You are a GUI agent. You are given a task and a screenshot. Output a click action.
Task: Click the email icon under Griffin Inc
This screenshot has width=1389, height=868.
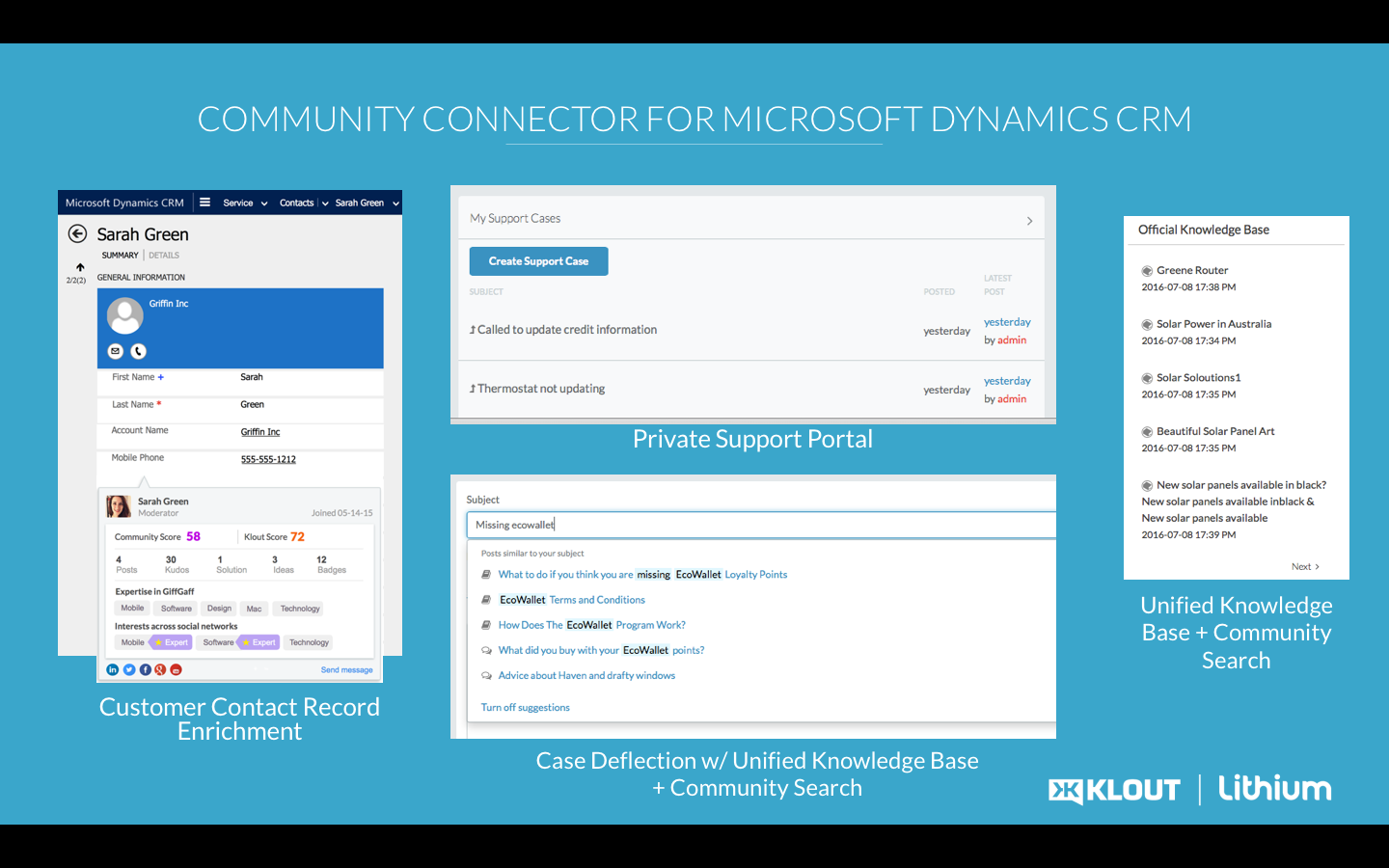pos(116,351)
